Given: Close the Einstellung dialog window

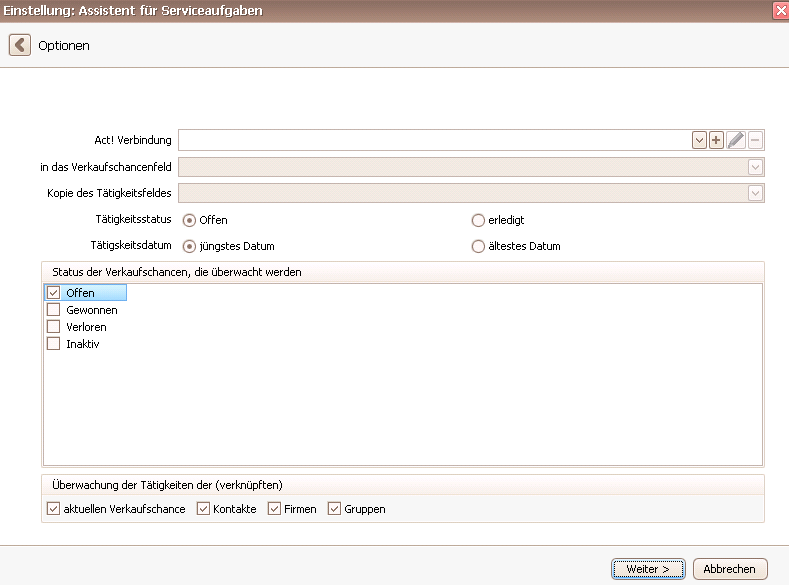Looking at the screenshot, I should coord(781,11).
